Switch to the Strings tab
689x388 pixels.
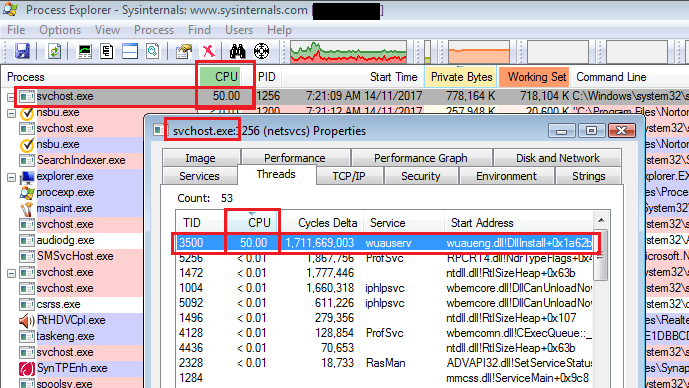[x=589, y=176]
